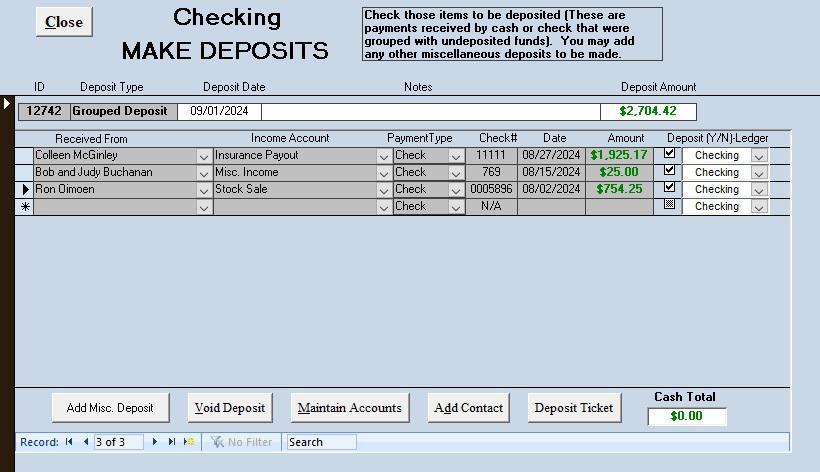Viewport: 820px width, 472px height.
Task: Expand Payment Type dropdown on the new row
Action: tap(456, 207)
